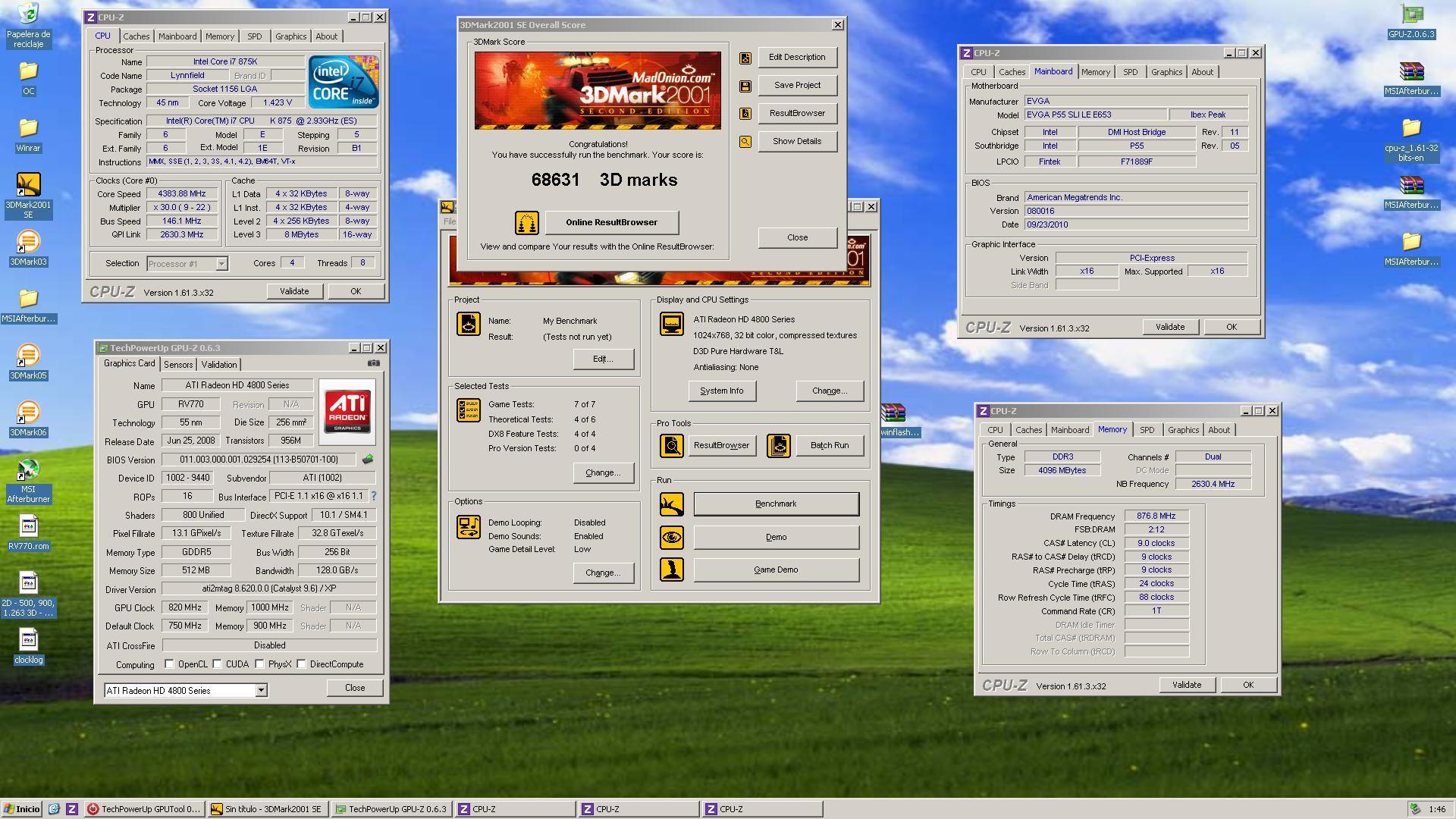
Task: Click the Benchmark button in Run section
Action: coord(776,504)
